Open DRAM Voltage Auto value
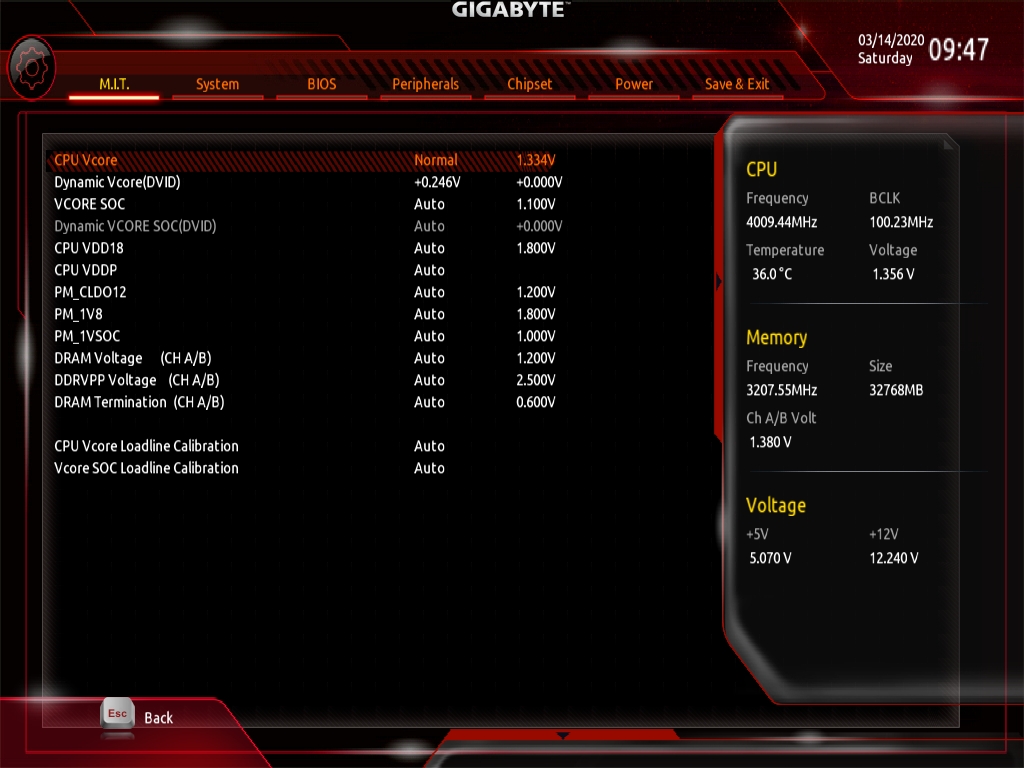The image size is (1024, 768). (429, 358)
